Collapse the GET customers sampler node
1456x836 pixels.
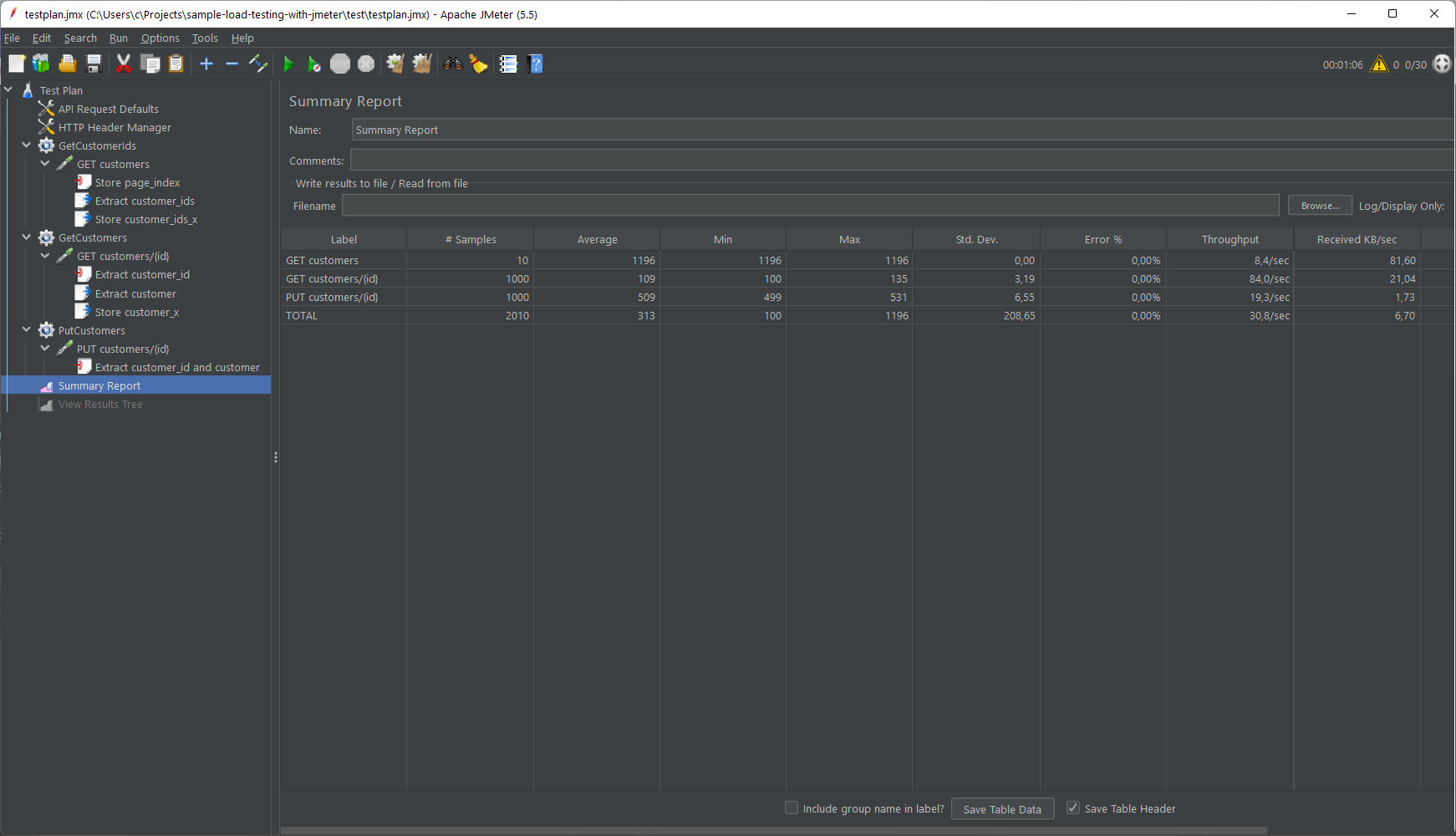pos(45,163)
